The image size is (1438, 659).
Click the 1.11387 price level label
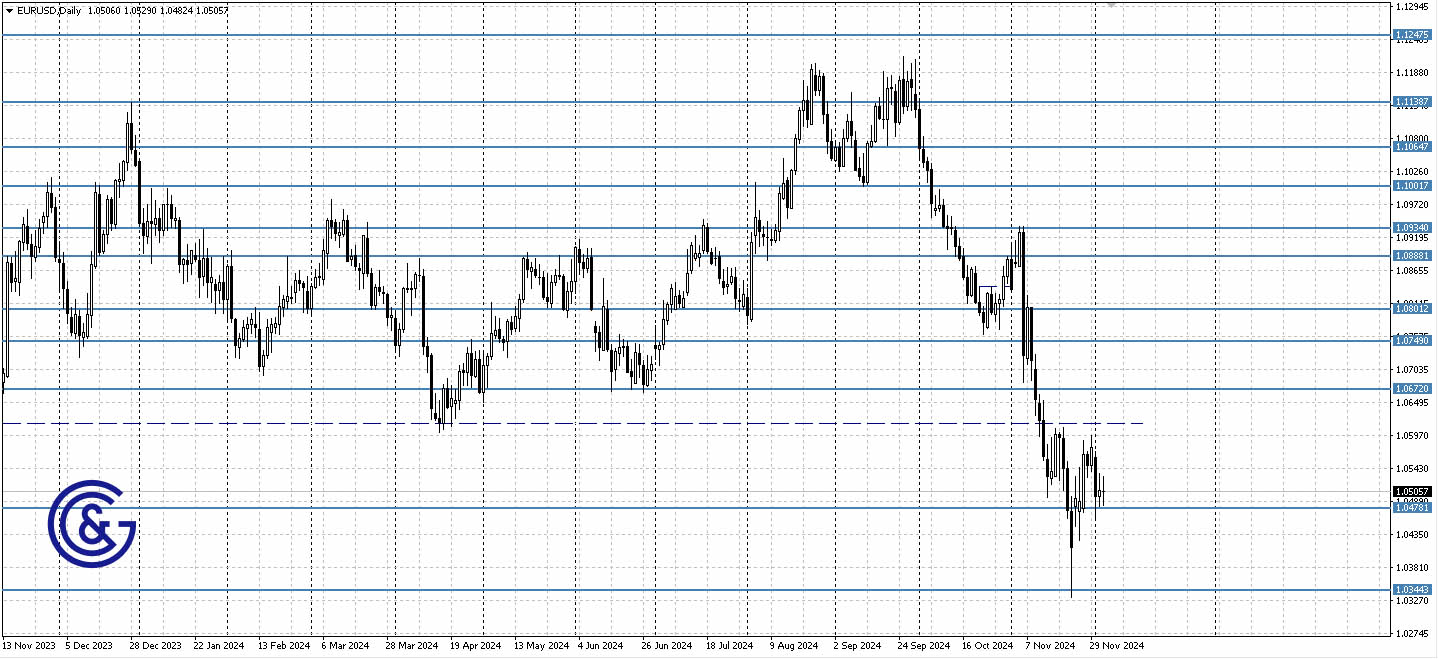click(1412, 101)
